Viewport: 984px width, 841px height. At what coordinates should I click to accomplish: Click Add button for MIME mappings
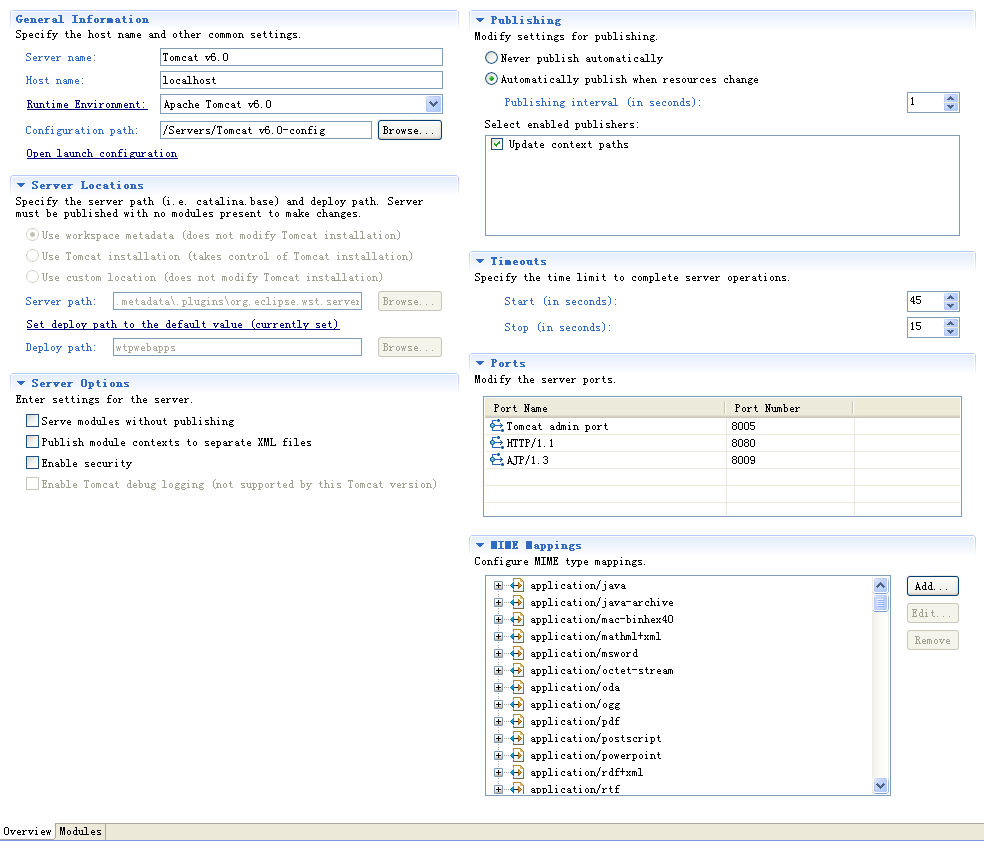(x=933, y=586)
